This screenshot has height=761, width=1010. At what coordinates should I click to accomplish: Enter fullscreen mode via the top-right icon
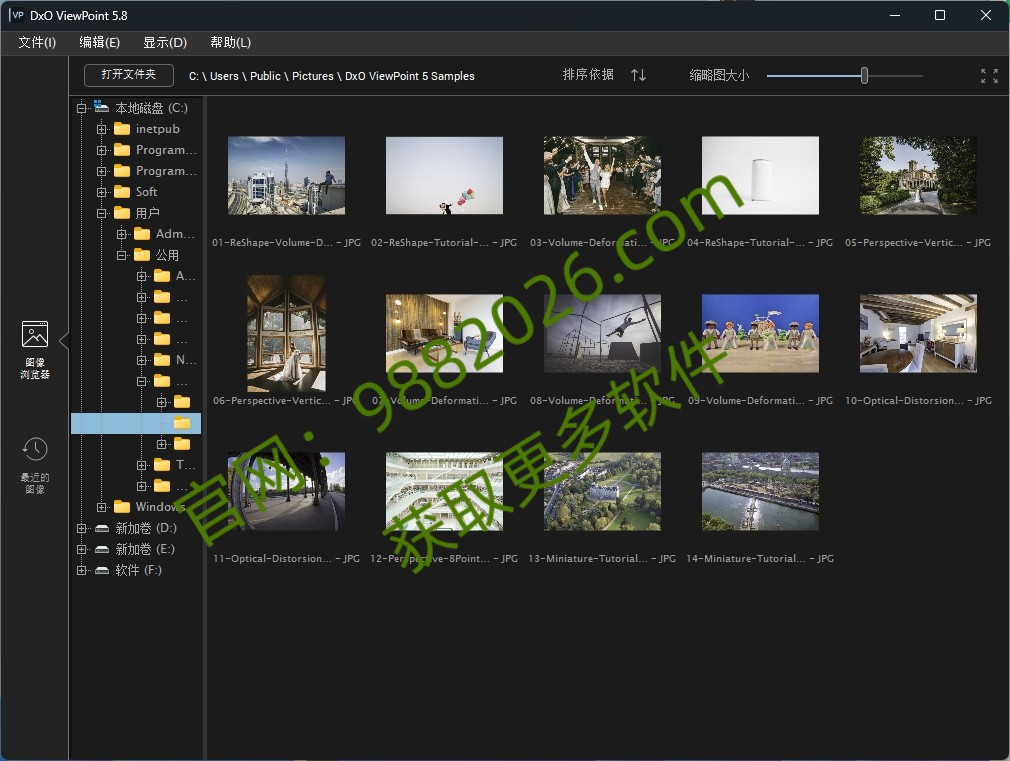click(x=988, y=75)
